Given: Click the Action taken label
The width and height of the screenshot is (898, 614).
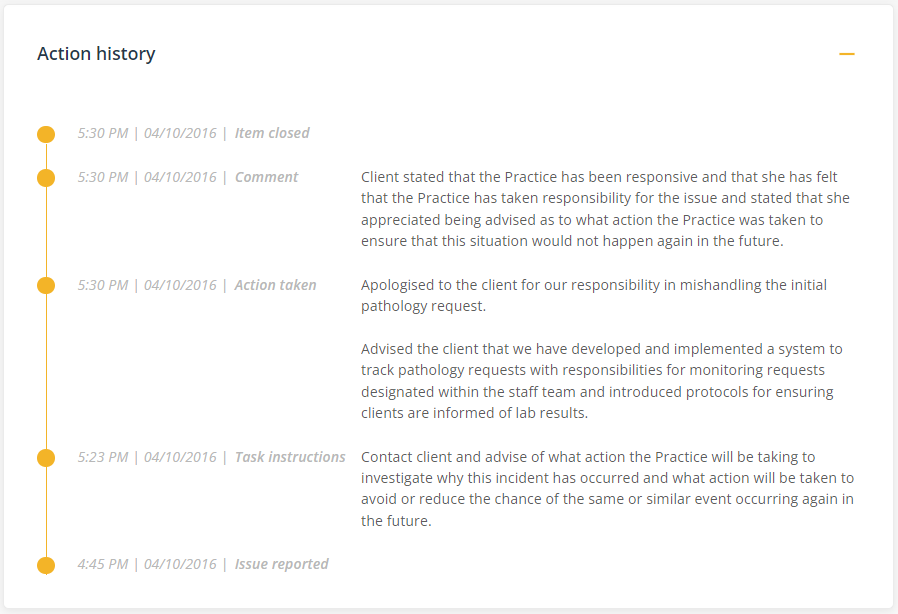Looking at the screenshot, I should (x=275, y=285).
